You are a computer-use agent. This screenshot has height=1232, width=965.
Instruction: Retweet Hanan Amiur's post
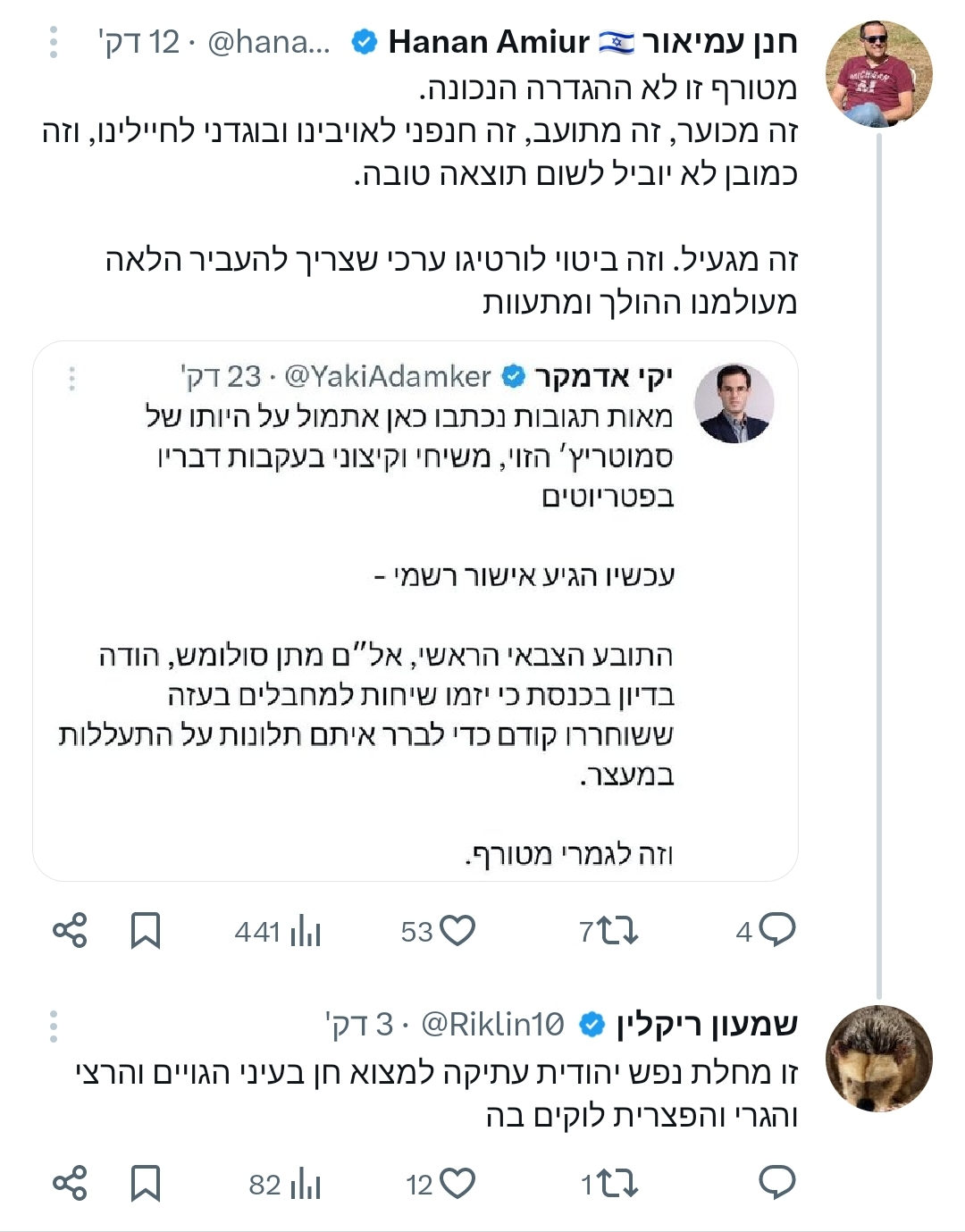[x=618, y=931]
